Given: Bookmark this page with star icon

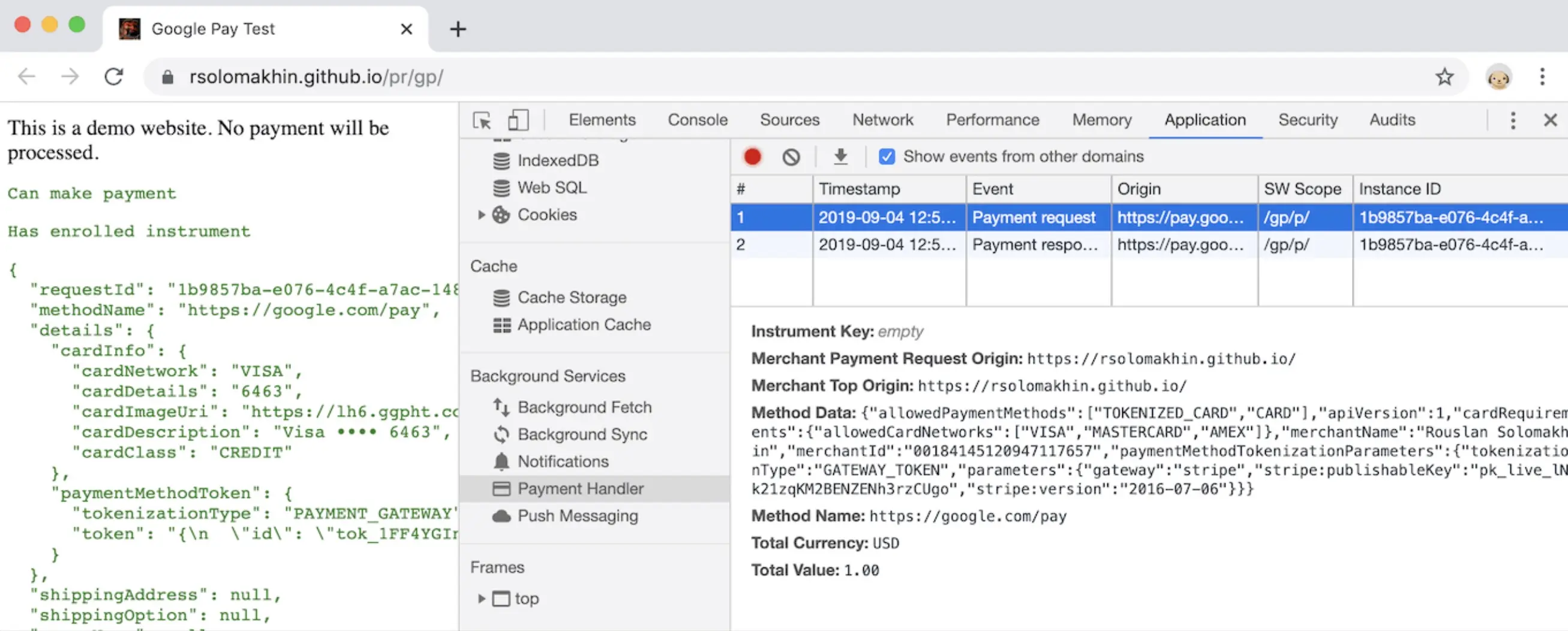Looking at the screenshot, I should tap(1444, 77).
